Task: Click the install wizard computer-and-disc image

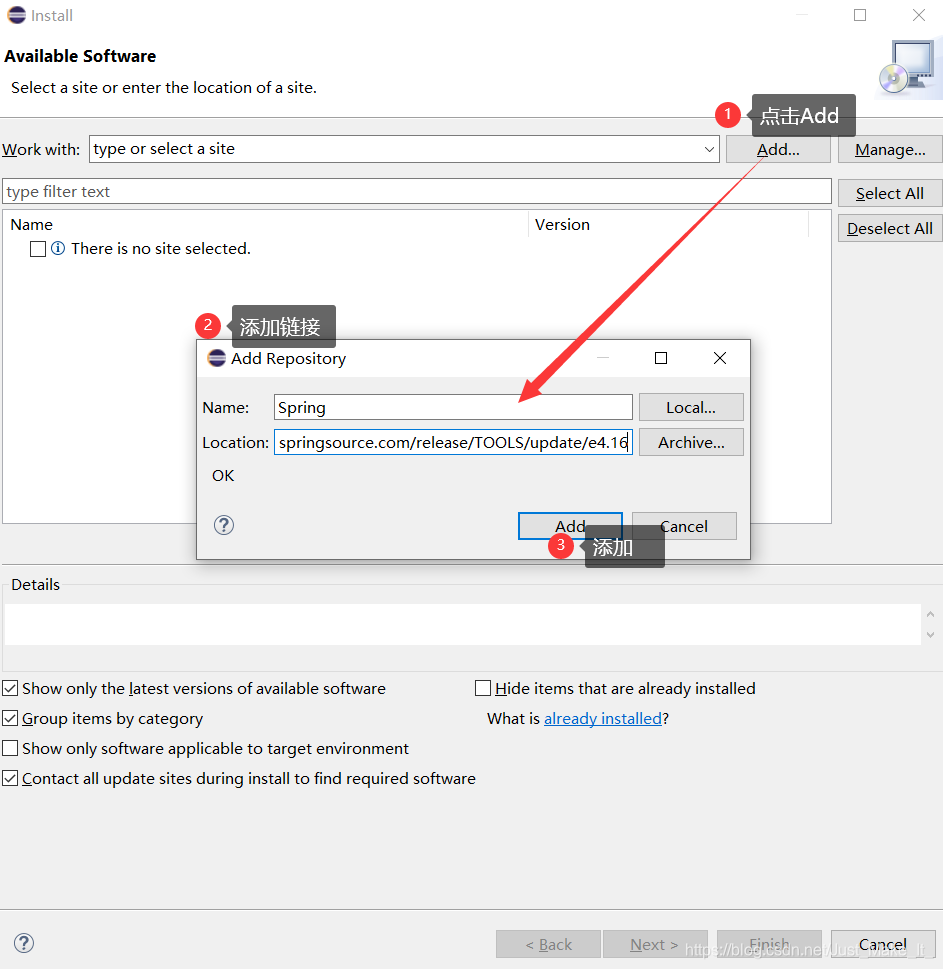Action: [908, 68]
